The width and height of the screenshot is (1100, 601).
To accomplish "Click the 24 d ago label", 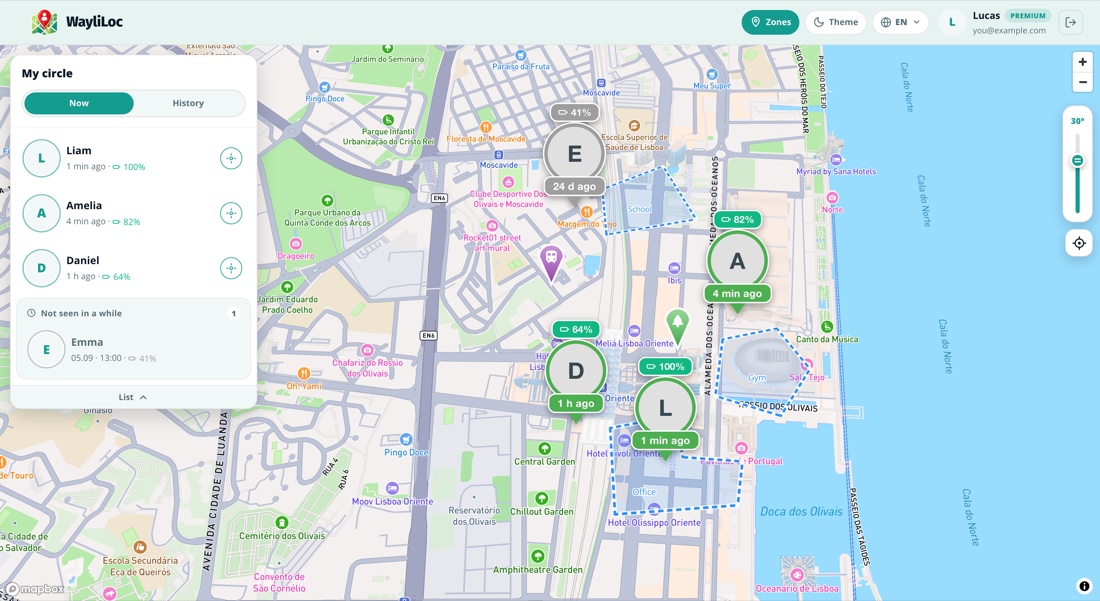I will 574,187.
